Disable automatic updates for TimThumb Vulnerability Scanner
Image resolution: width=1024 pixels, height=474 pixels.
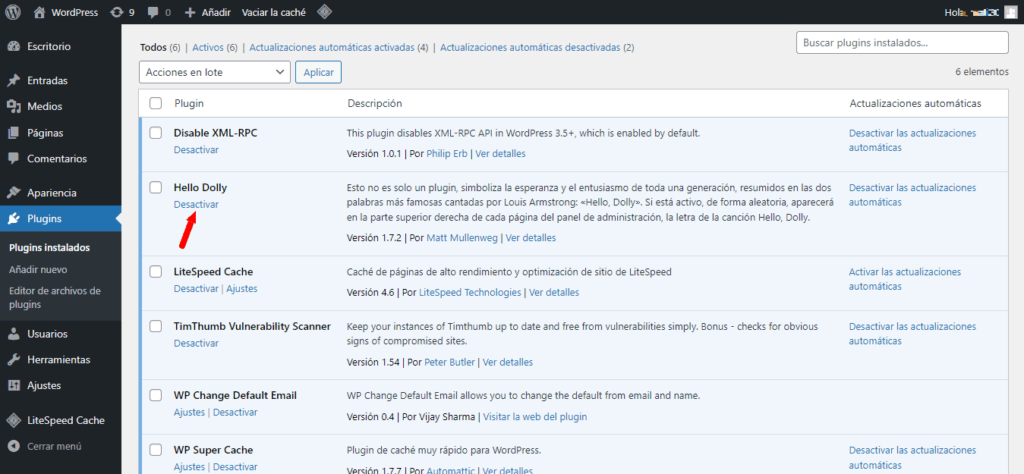point(912,333)
